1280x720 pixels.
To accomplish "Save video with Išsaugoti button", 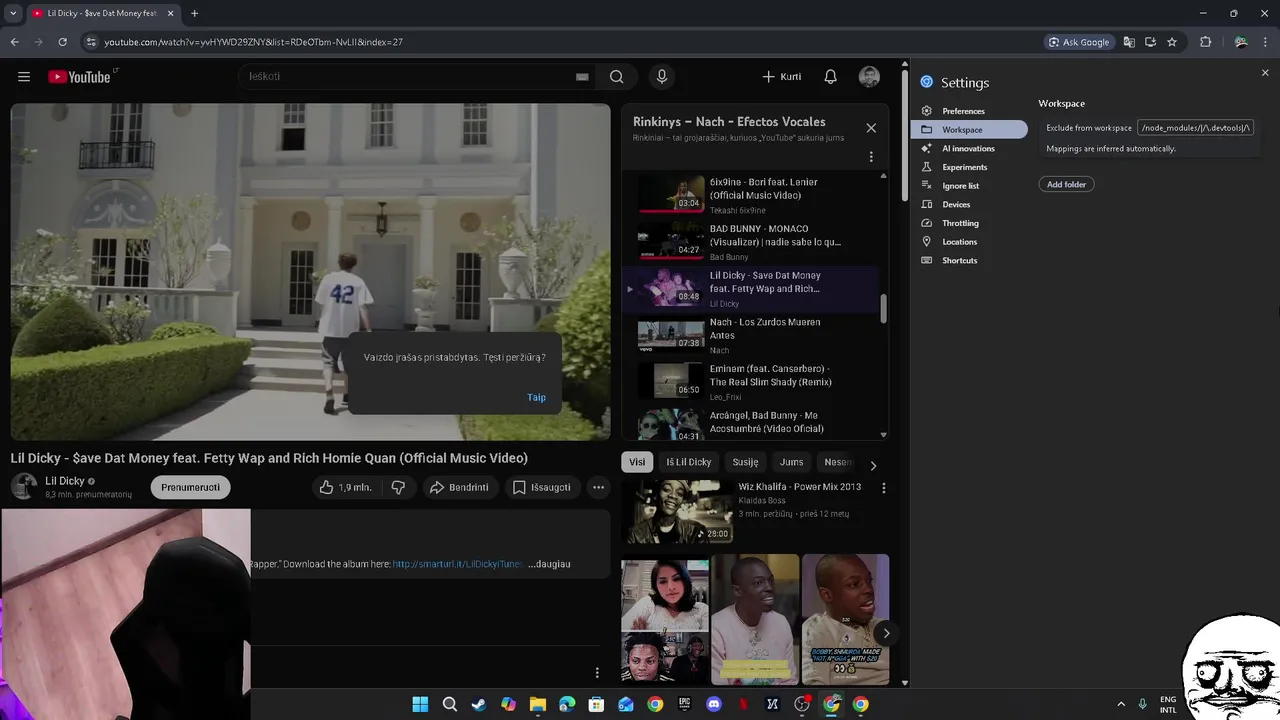I will coord(541,487).
